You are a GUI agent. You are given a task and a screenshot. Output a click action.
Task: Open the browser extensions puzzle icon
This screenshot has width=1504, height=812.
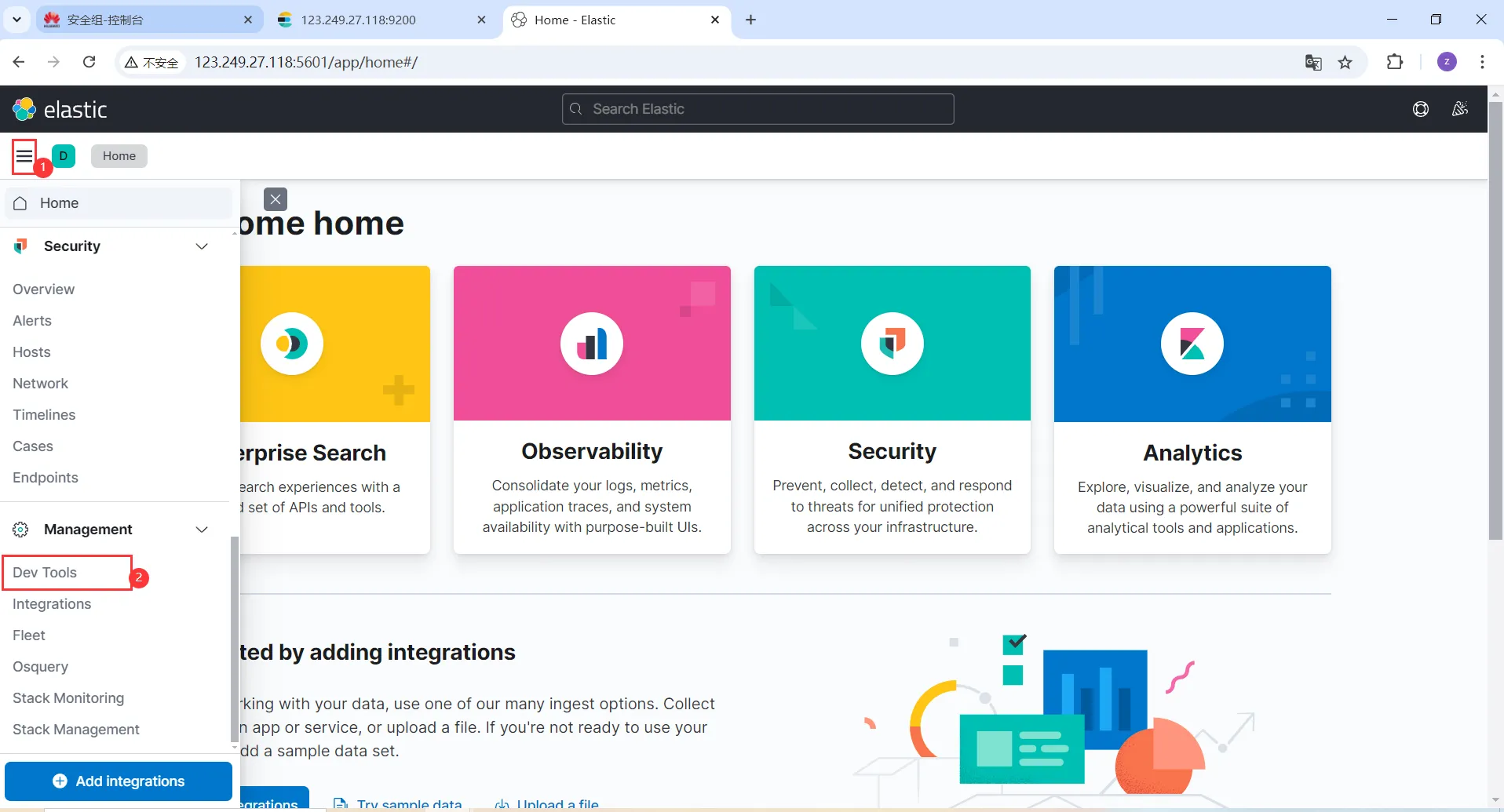pyautogui.click(x=1395, y=62)
